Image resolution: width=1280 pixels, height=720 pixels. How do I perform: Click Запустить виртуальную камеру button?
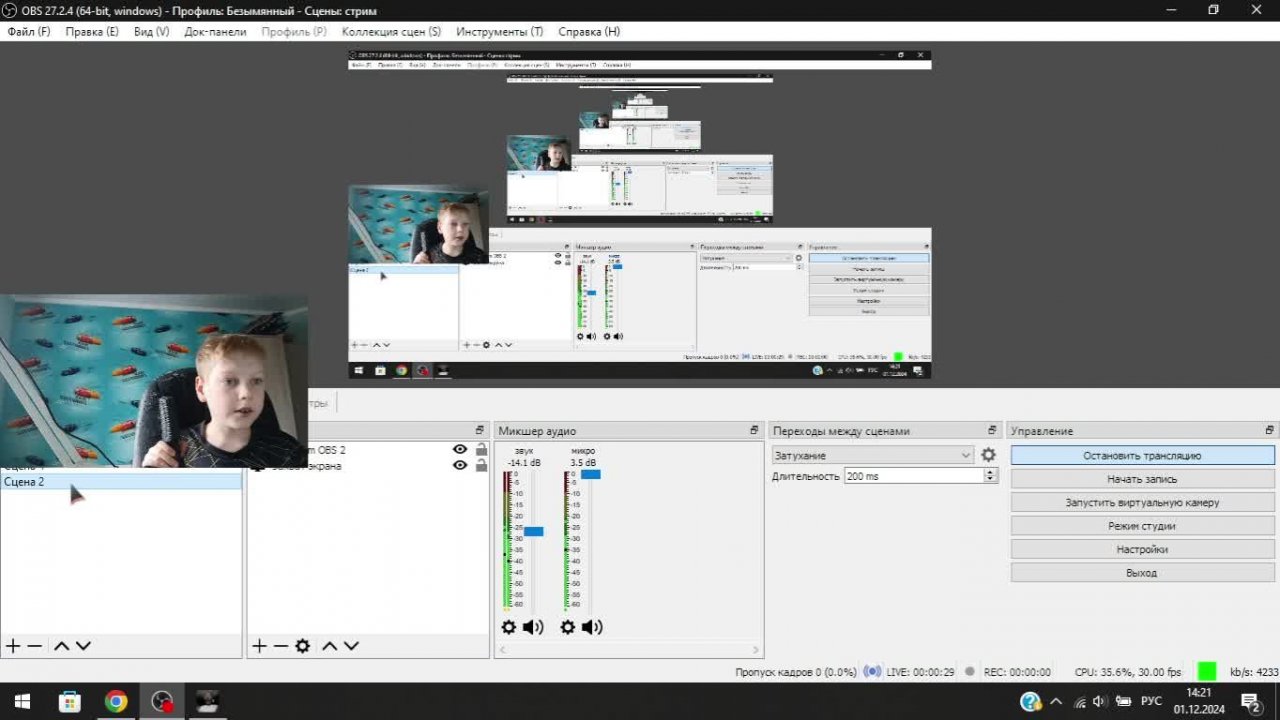coord(1142,502)
